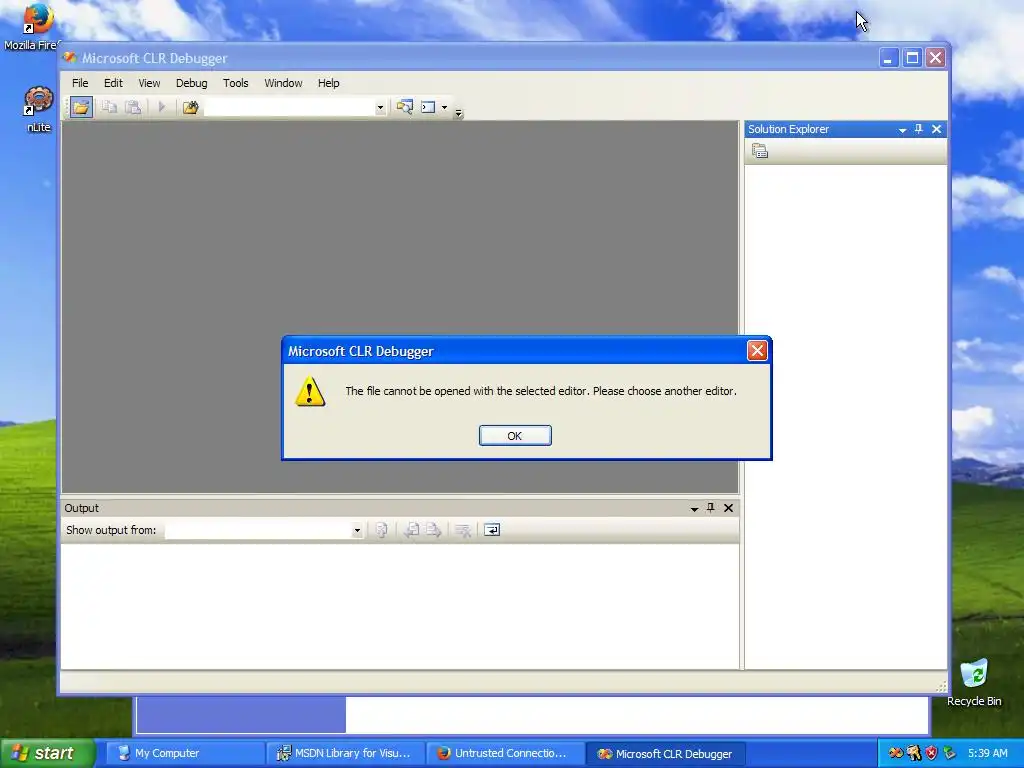This screenshot has height=768, width=1024.
Task: Click the red shield security tray icon
Action: point(931,753)
